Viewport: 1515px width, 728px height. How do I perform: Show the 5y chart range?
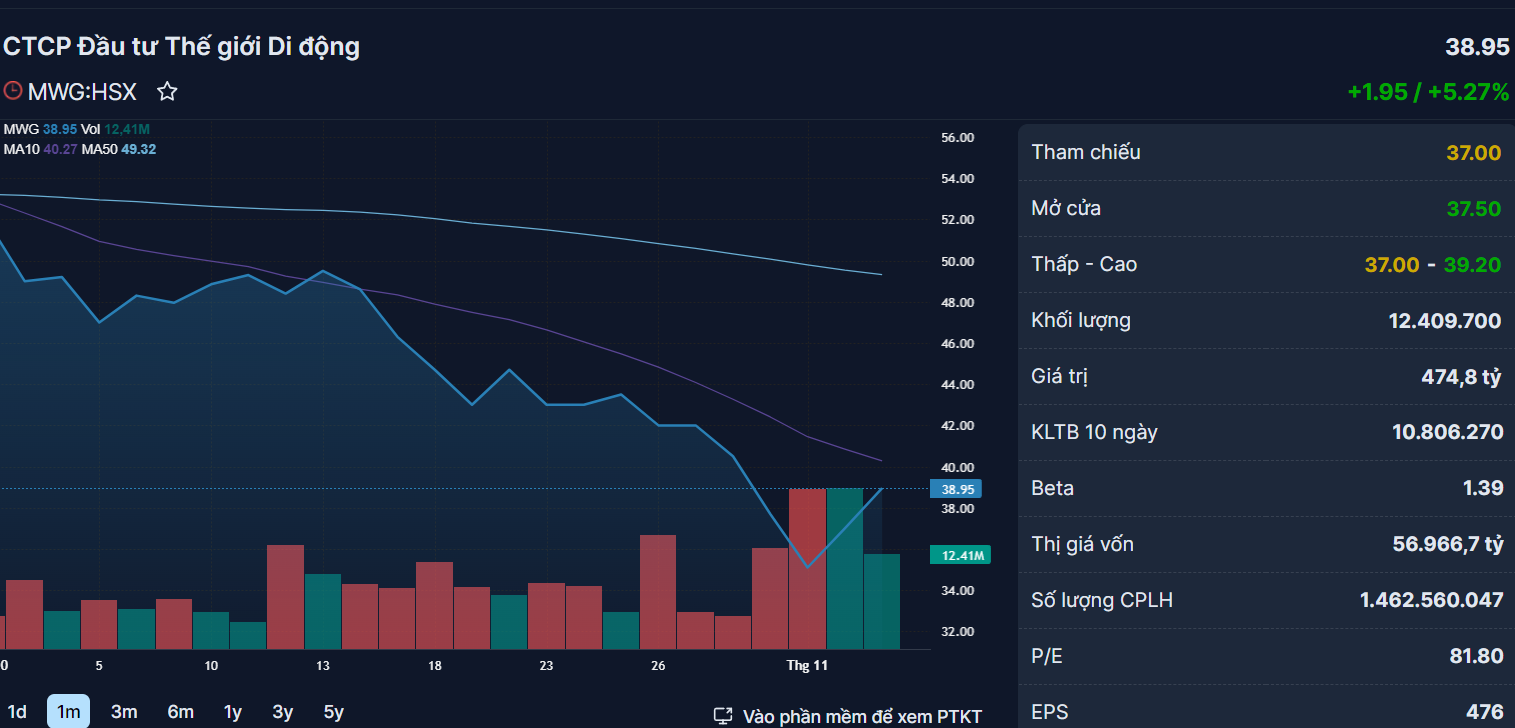coord(334,712)
